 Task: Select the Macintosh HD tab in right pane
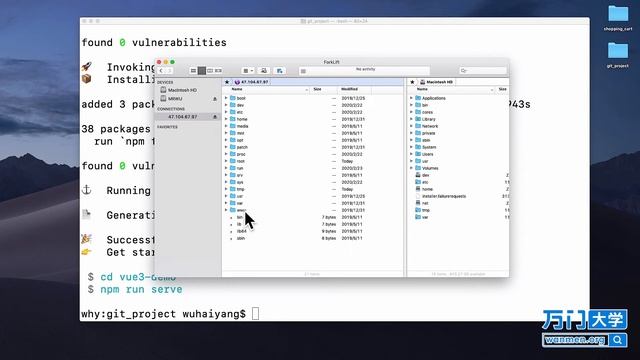(x=436, y=82)
